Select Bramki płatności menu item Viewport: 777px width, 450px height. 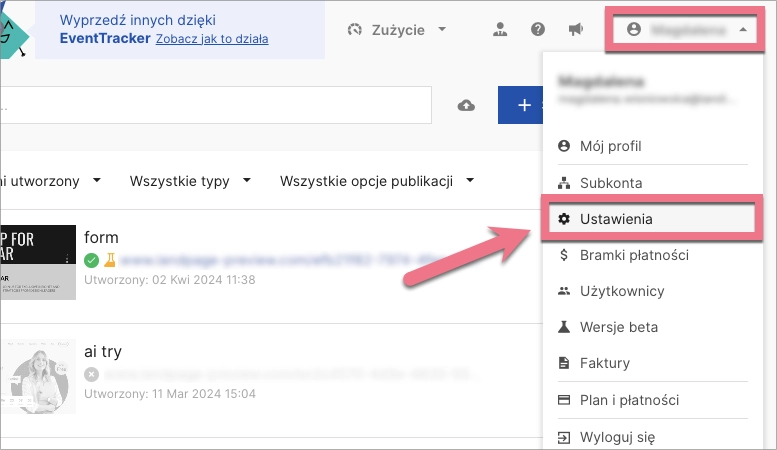[634, 255]
